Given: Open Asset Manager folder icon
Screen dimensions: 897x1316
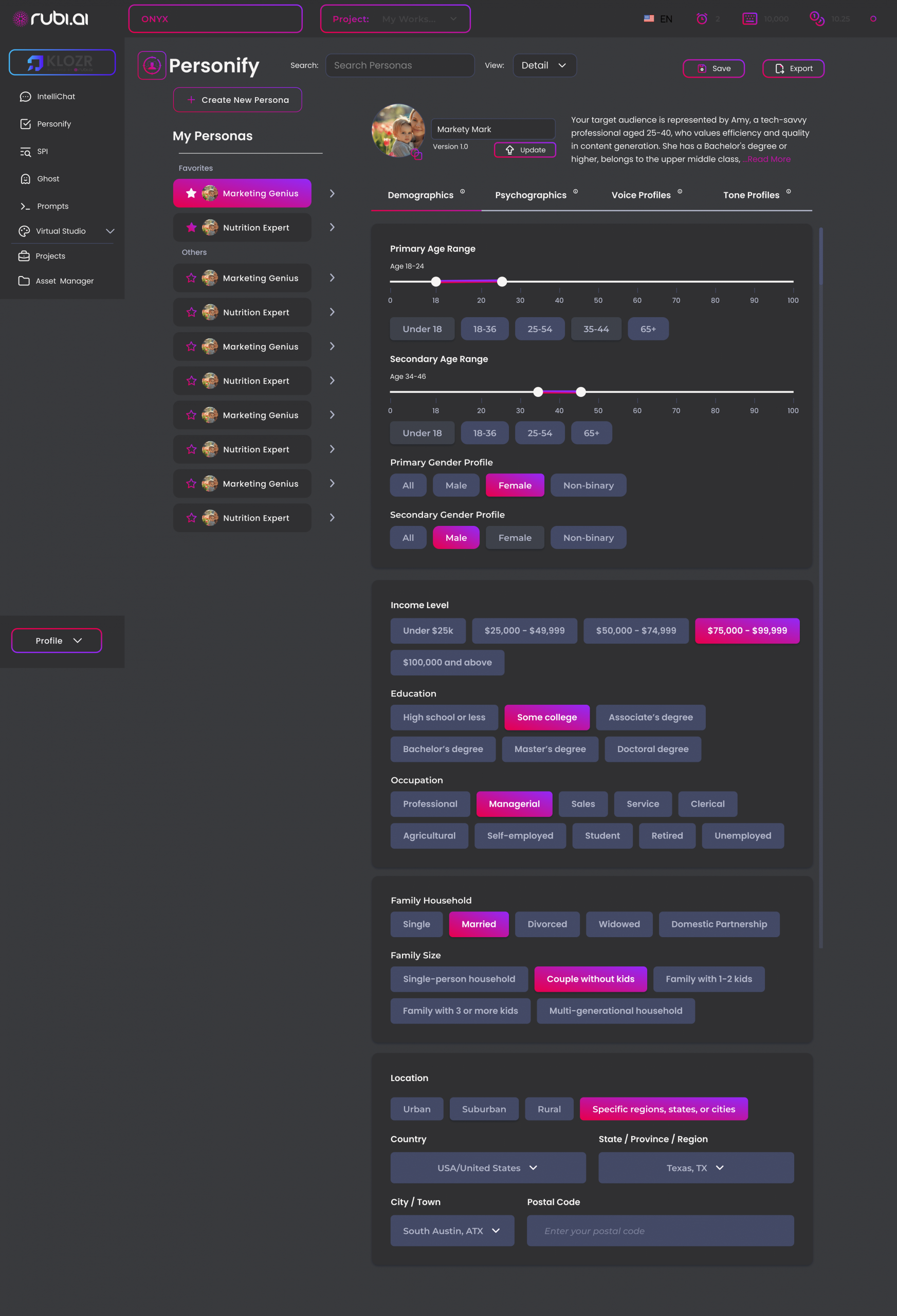Looking at the screenshot, I should click(24, 281).
